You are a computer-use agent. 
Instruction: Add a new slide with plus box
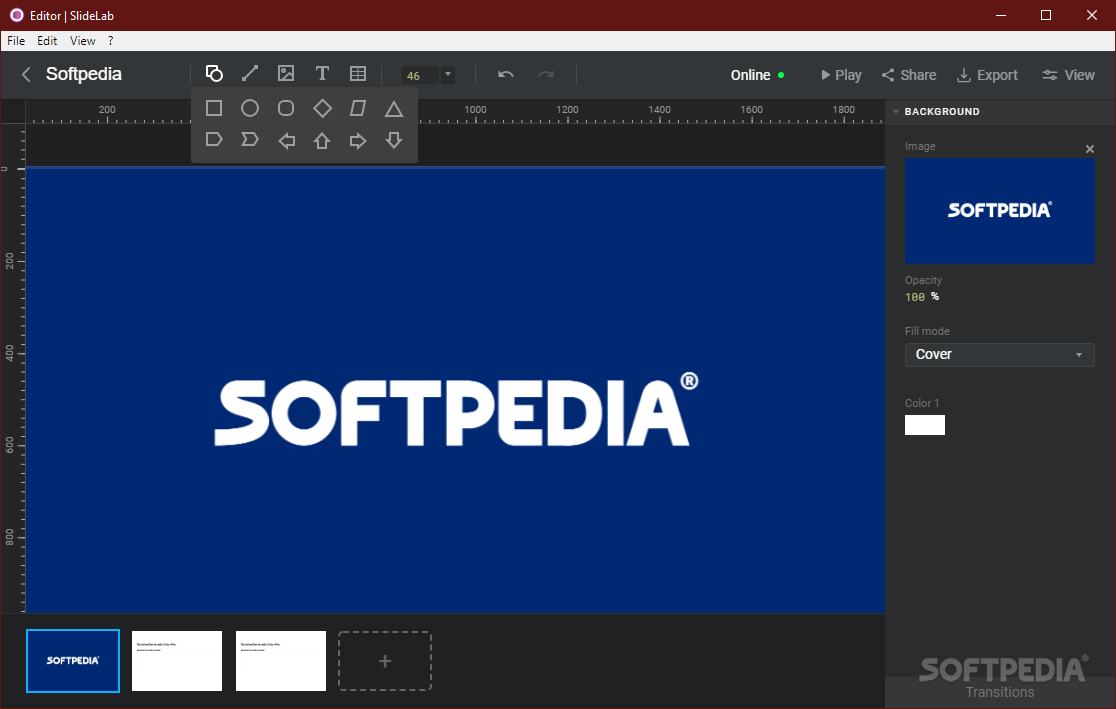[x=385, y=661]
